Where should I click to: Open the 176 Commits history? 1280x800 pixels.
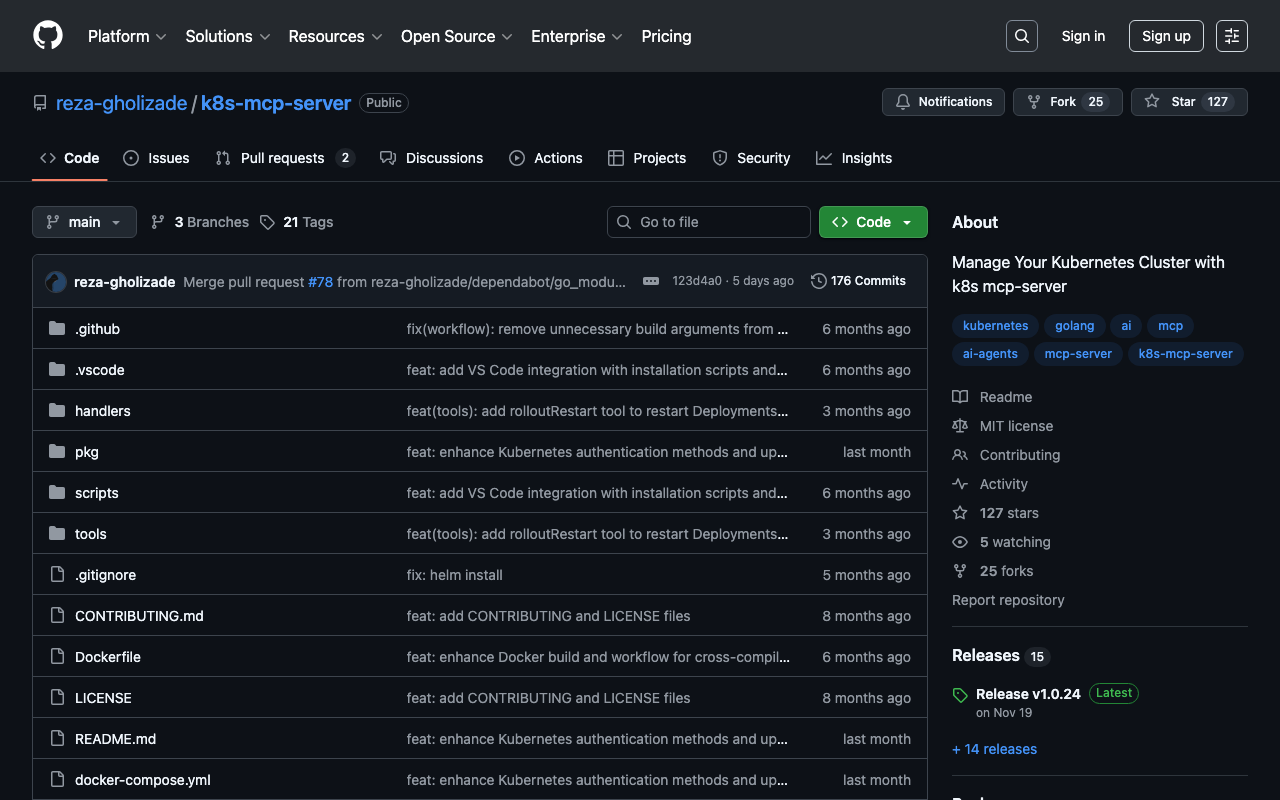pos(858,281)
